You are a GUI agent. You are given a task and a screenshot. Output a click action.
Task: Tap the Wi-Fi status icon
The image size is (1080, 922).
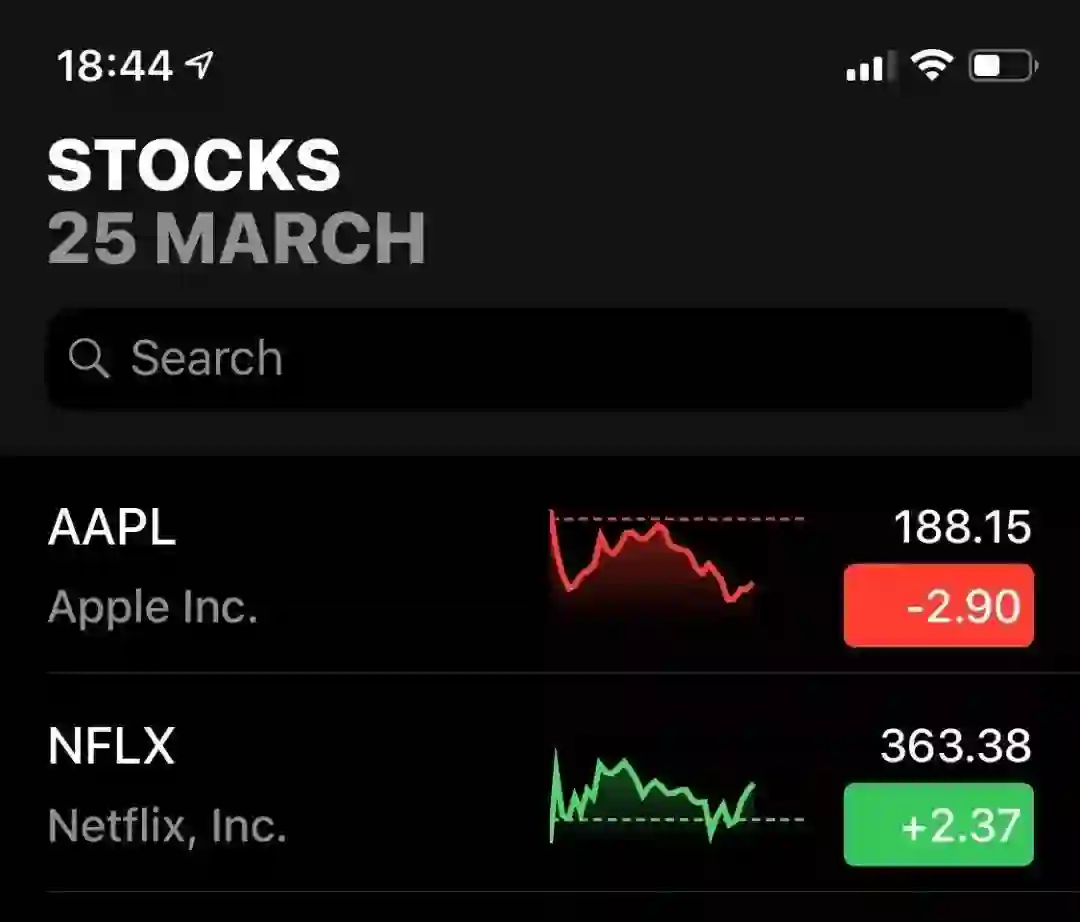tap(931, 66)
